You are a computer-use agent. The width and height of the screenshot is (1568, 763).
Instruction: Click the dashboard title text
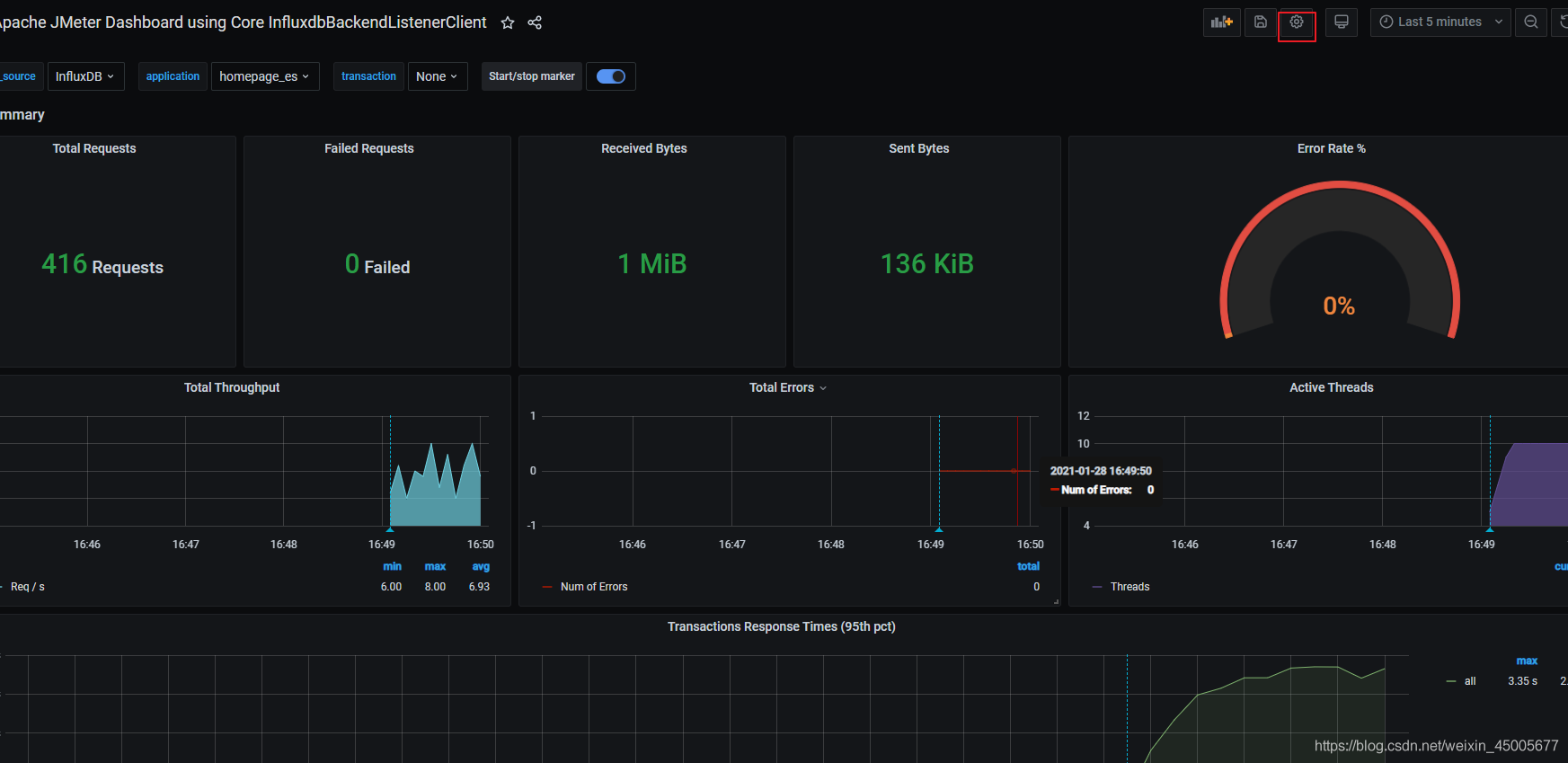pos(243,22)
